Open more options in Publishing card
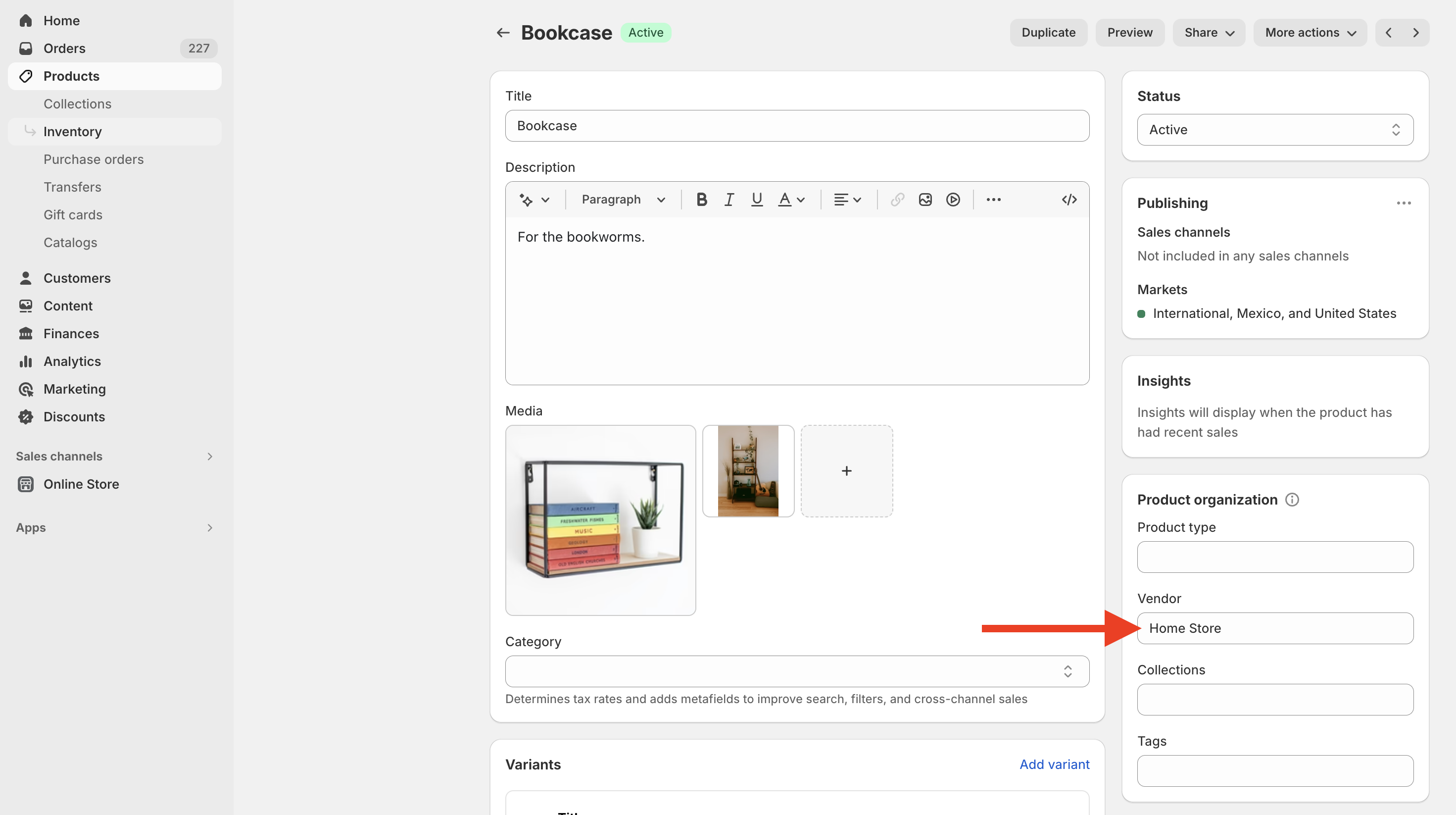Viewport: 1456px width, 815px height. (1404, 203)
